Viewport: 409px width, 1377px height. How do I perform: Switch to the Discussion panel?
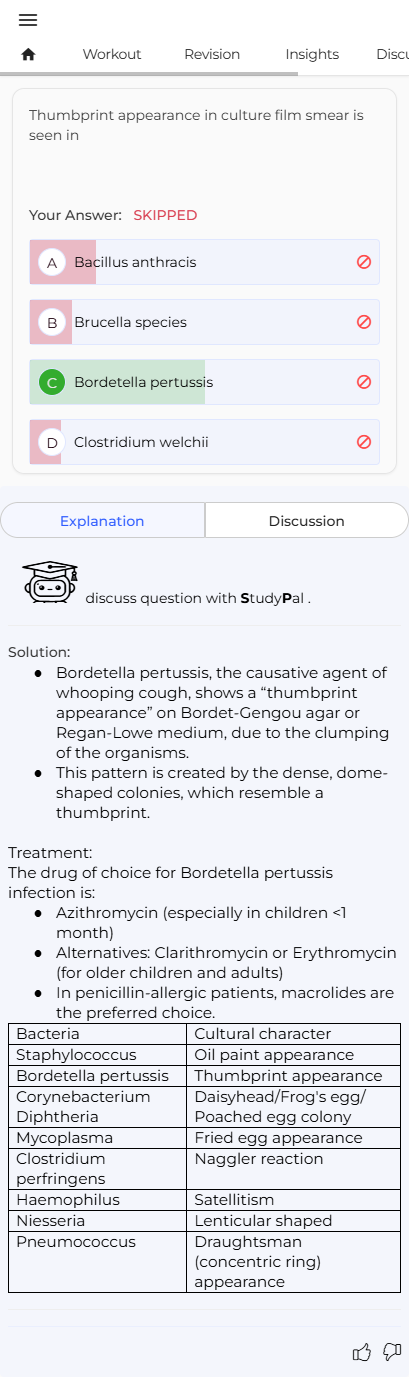pyautogui.click(x=306, y=521)
